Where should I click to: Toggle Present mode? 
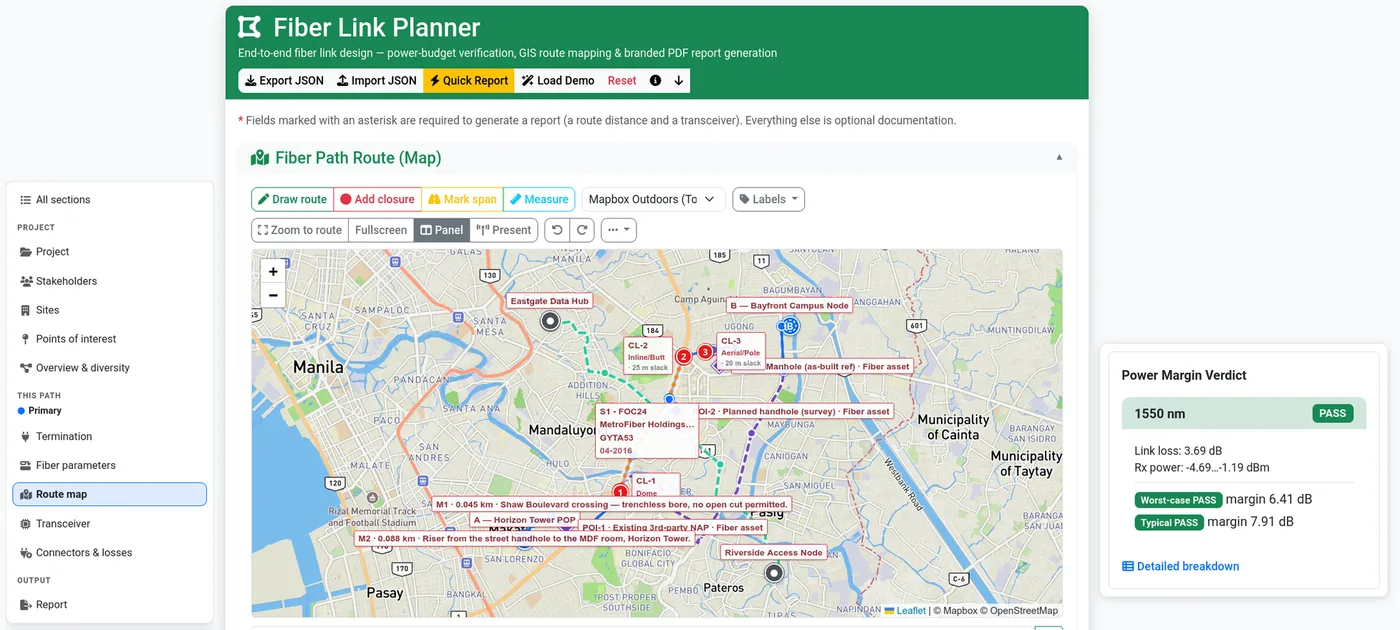[x=504, y=230]
